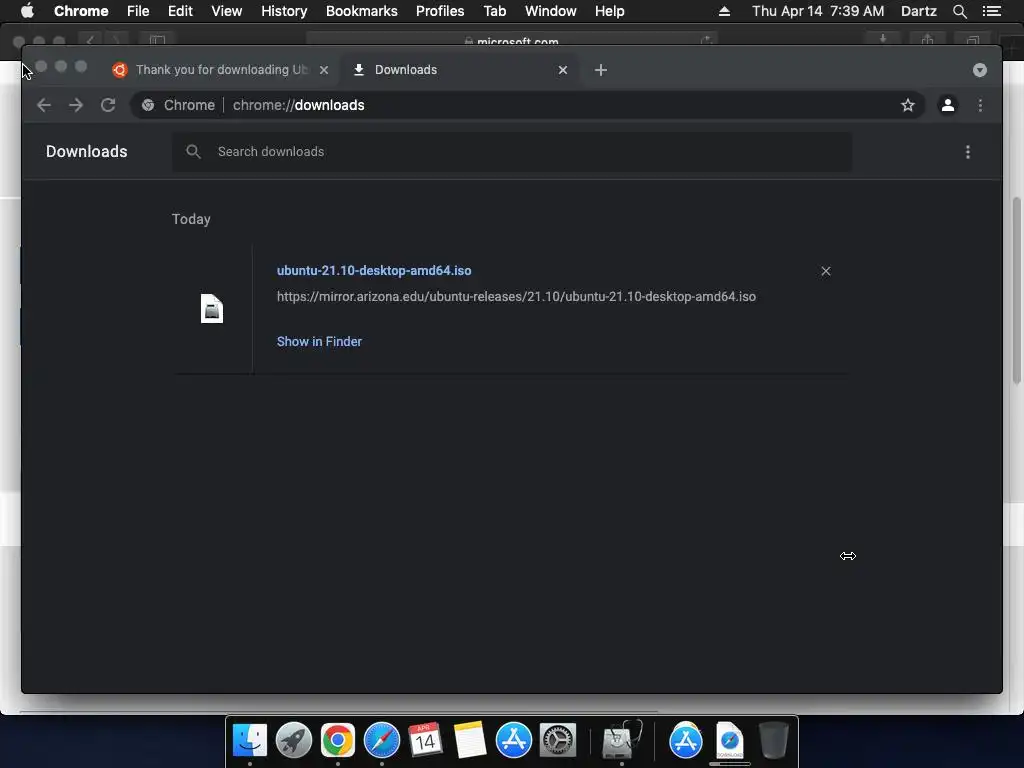Open Safari compass in the Dock

(x=381, y=741)
